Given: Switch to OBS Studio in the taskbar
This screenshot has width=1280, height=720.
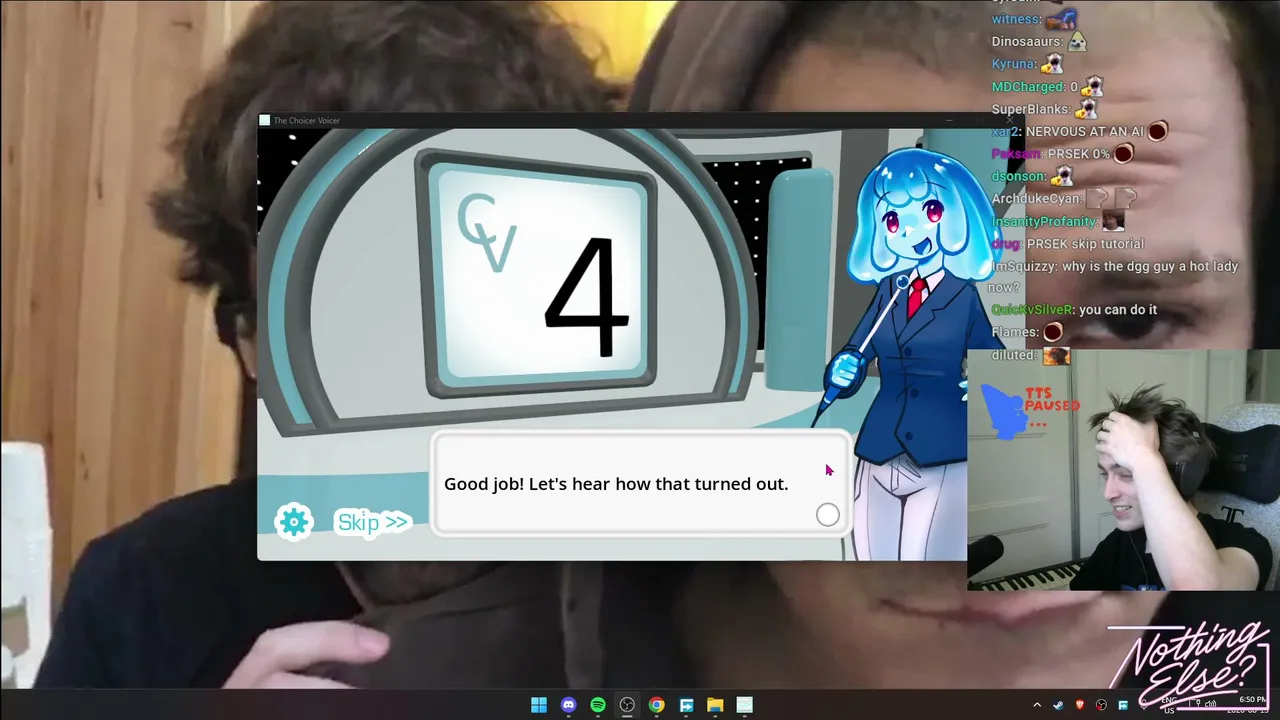Looking at the screenshot, I should [x=627, y=705].
